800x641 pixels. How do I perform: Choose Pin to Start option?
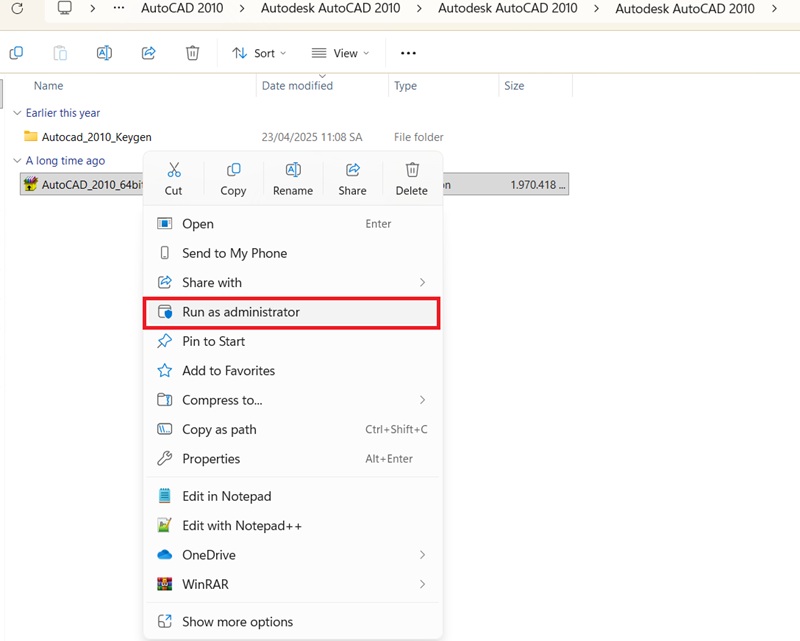click(213, 341)
